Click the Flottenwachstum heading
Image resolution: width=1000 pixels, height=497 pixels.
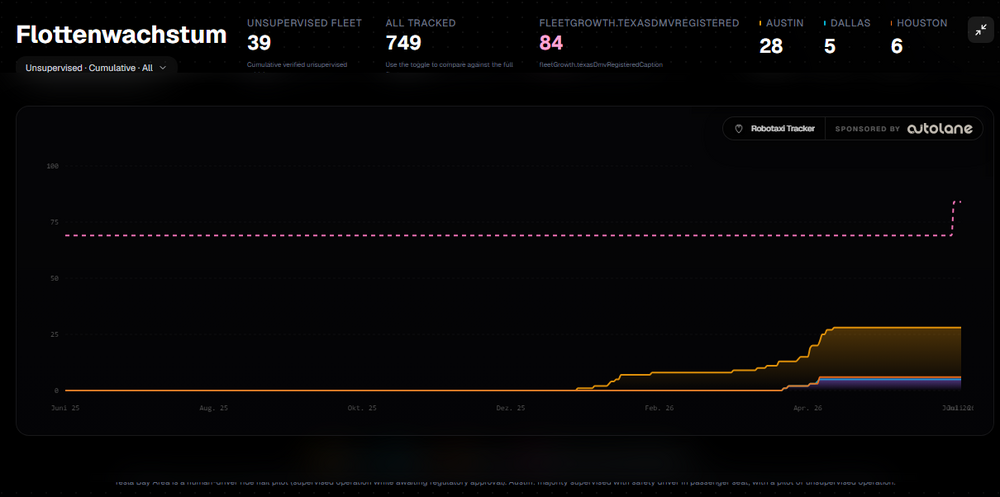121,35
